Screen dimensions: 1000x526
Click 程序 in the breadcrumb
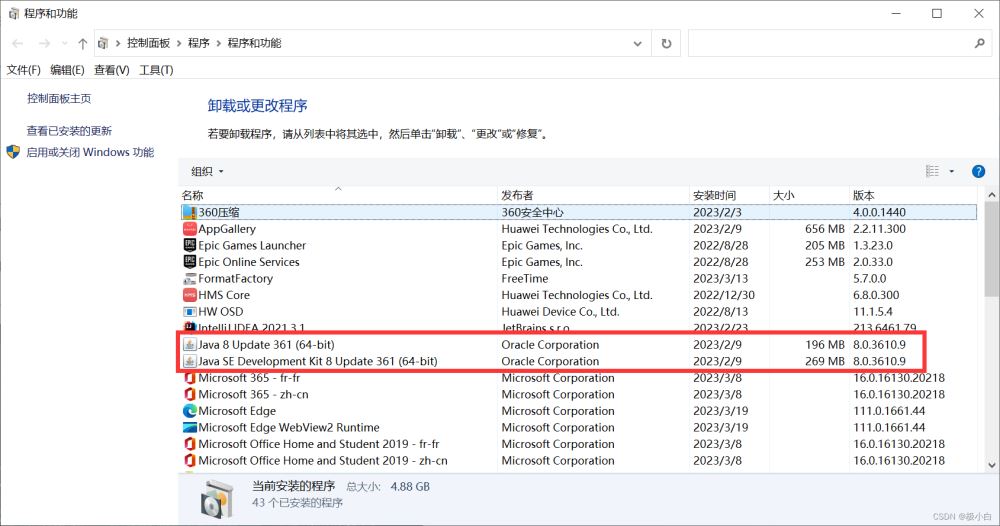click(x=199, y=43)
